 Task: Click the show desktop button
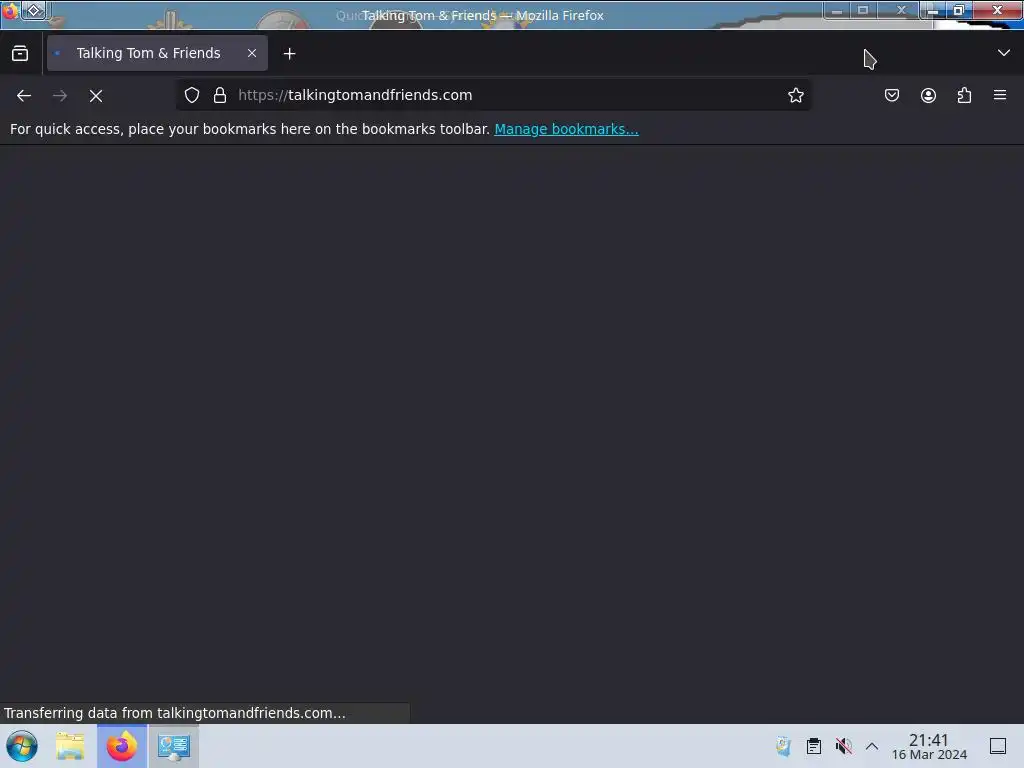[x=998, y=746]
